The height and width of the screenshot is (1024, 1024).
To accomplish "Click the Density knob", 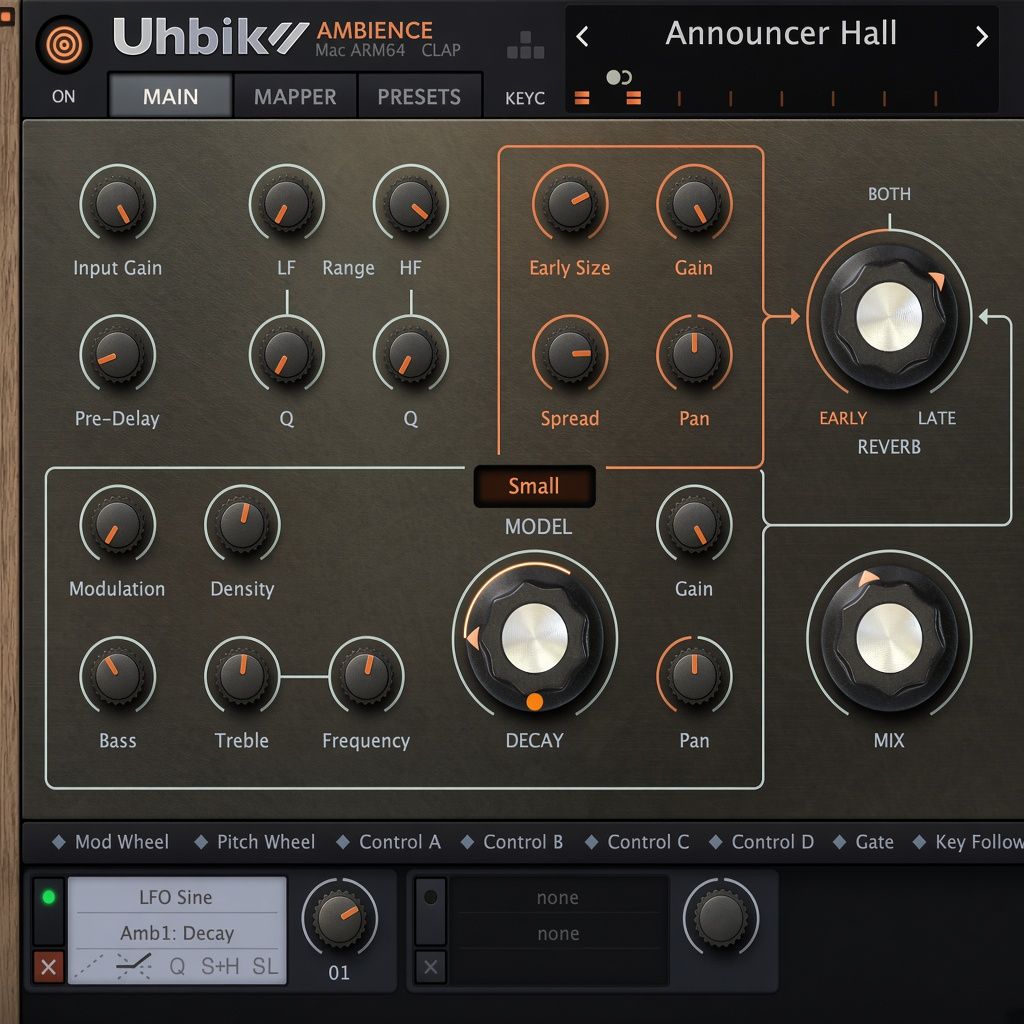I will click(x=242, y=524).
